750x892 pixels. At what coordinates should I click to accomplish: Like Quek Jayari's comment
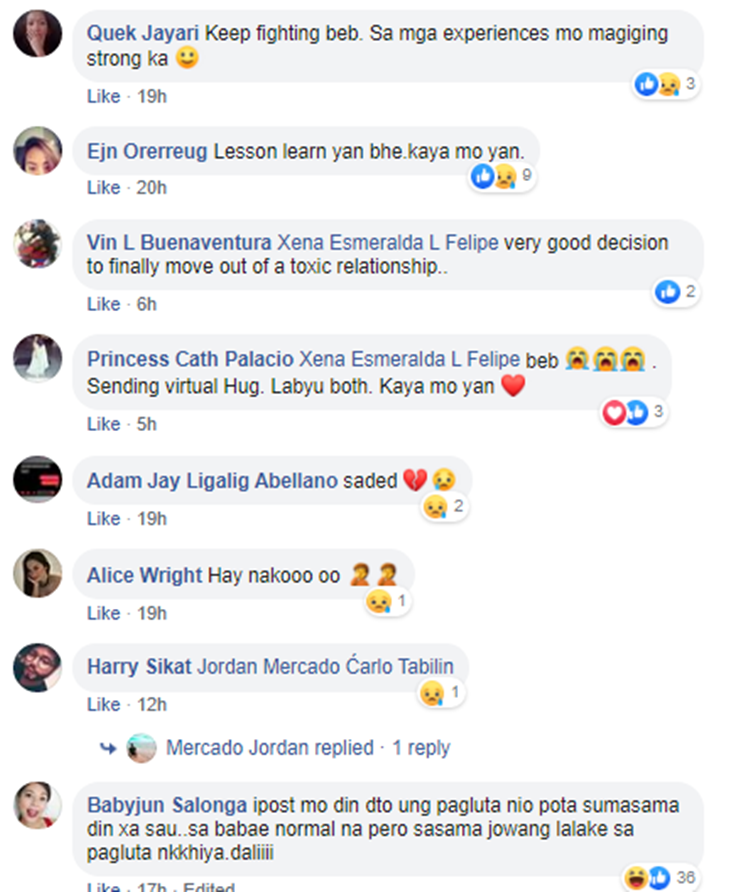104,96
